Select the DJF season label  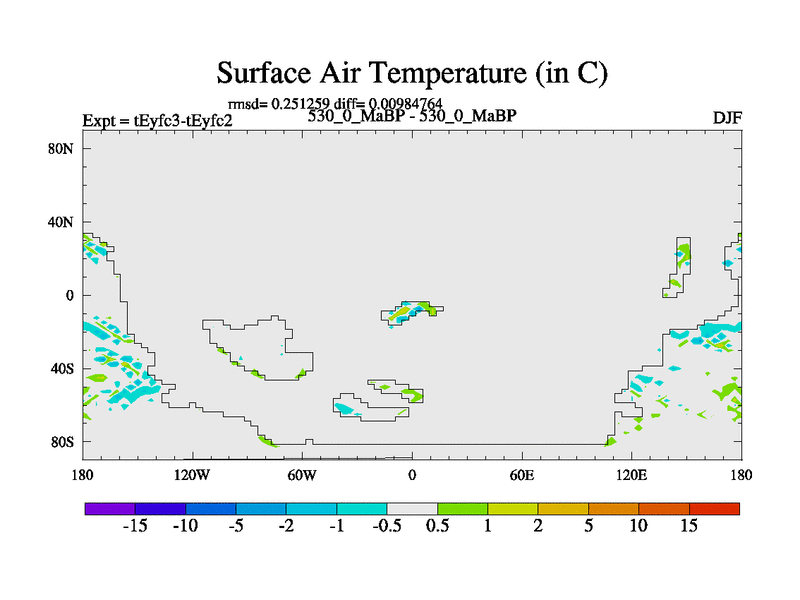tap(726, 118)
